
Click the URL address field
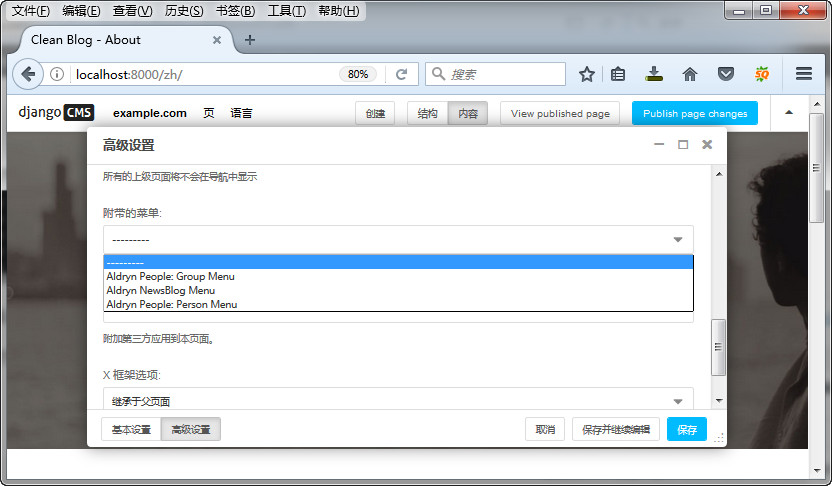204,74
